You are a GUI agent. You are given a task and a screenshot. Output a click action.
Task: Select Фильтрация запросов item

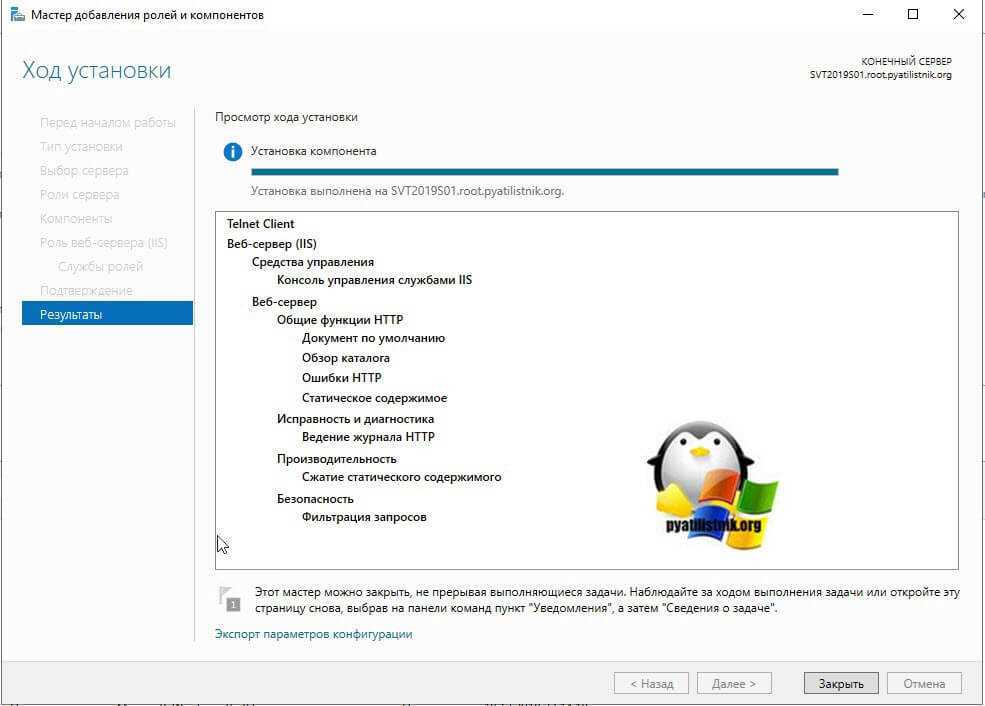click(364, 517)
